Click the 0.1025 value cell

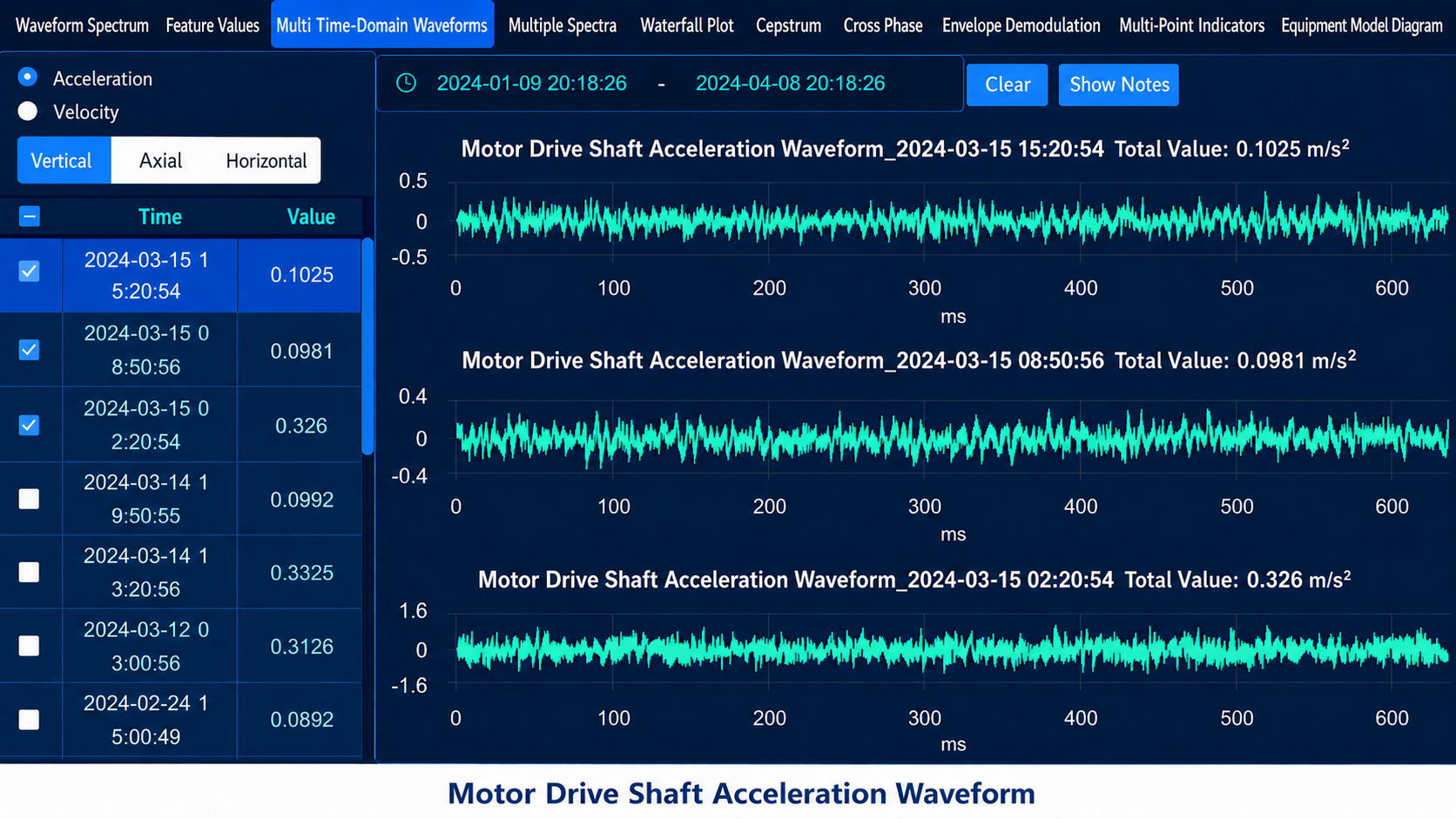(x=300, y=275)
